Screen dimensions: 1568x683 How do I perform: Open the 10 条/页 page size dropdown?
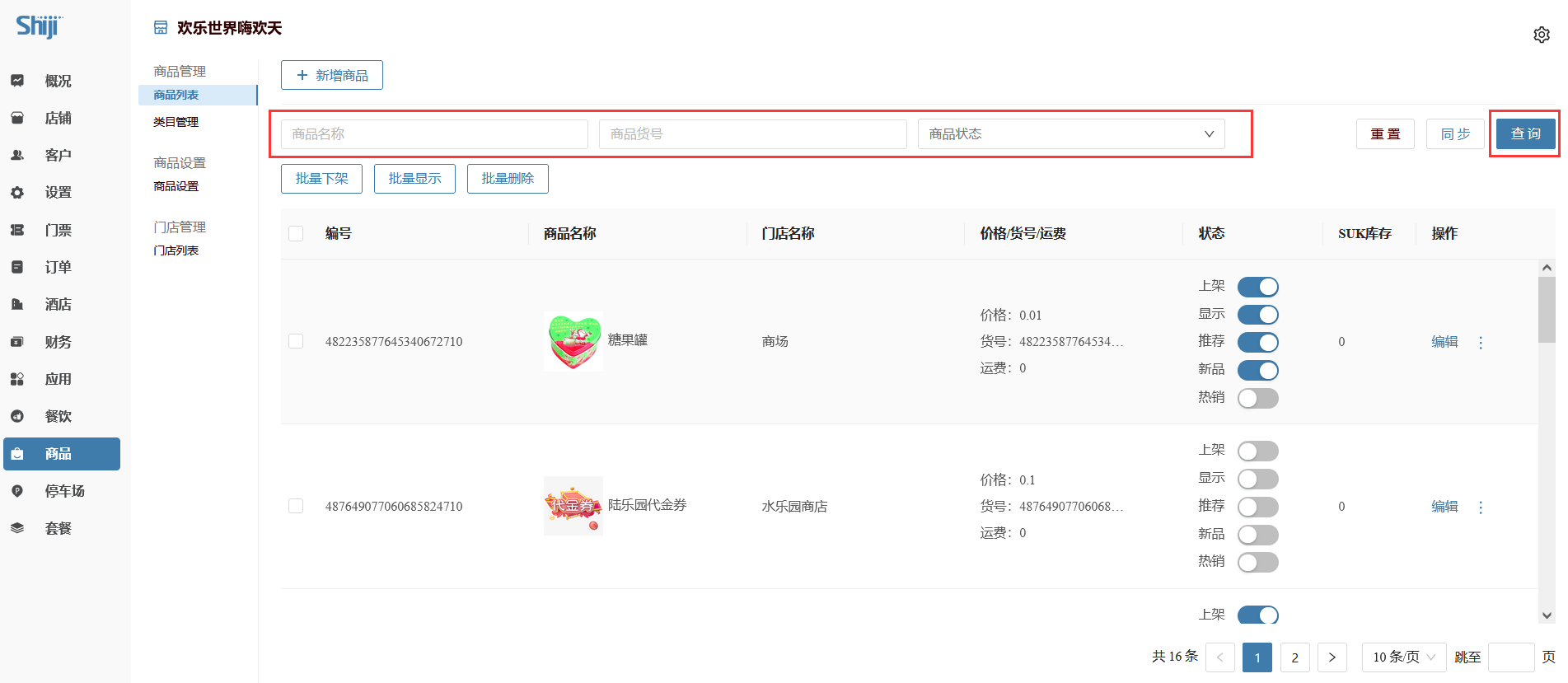[x=1404, y=657]
